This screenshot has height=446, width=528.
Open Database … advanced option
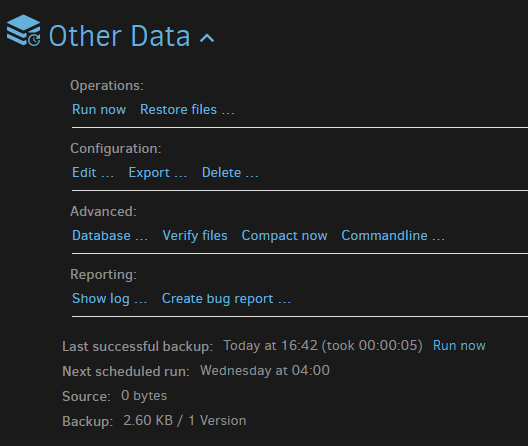pos(110,235)
